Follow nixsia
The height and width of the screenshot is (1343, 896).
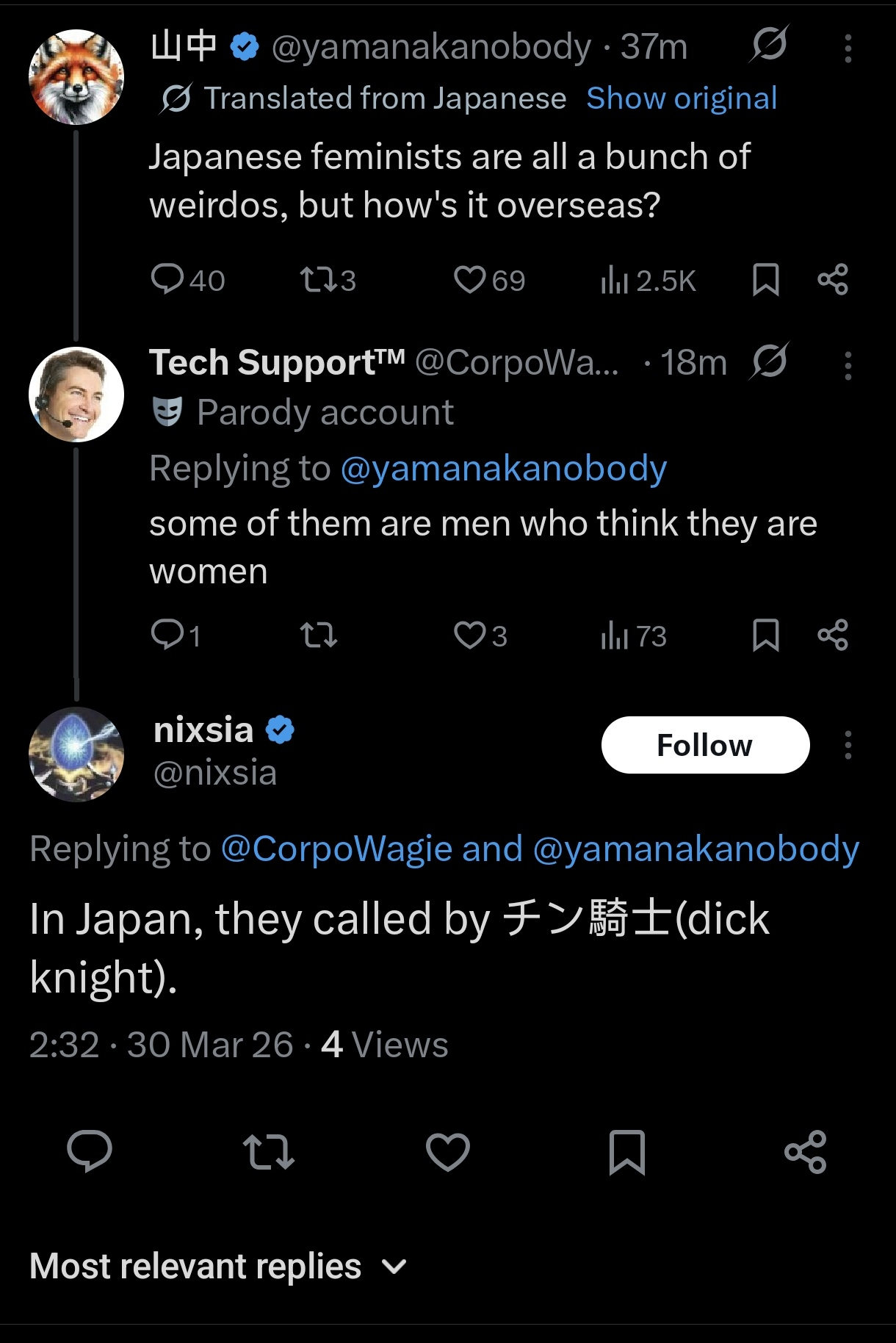(x=705, y=744)
